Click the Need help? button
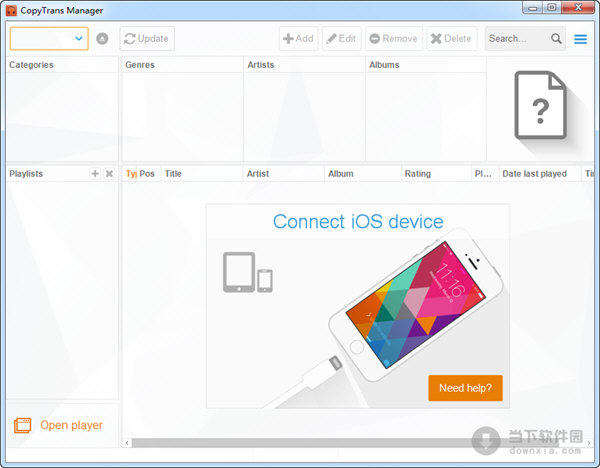The image size is (600, 468). point(465,388)
